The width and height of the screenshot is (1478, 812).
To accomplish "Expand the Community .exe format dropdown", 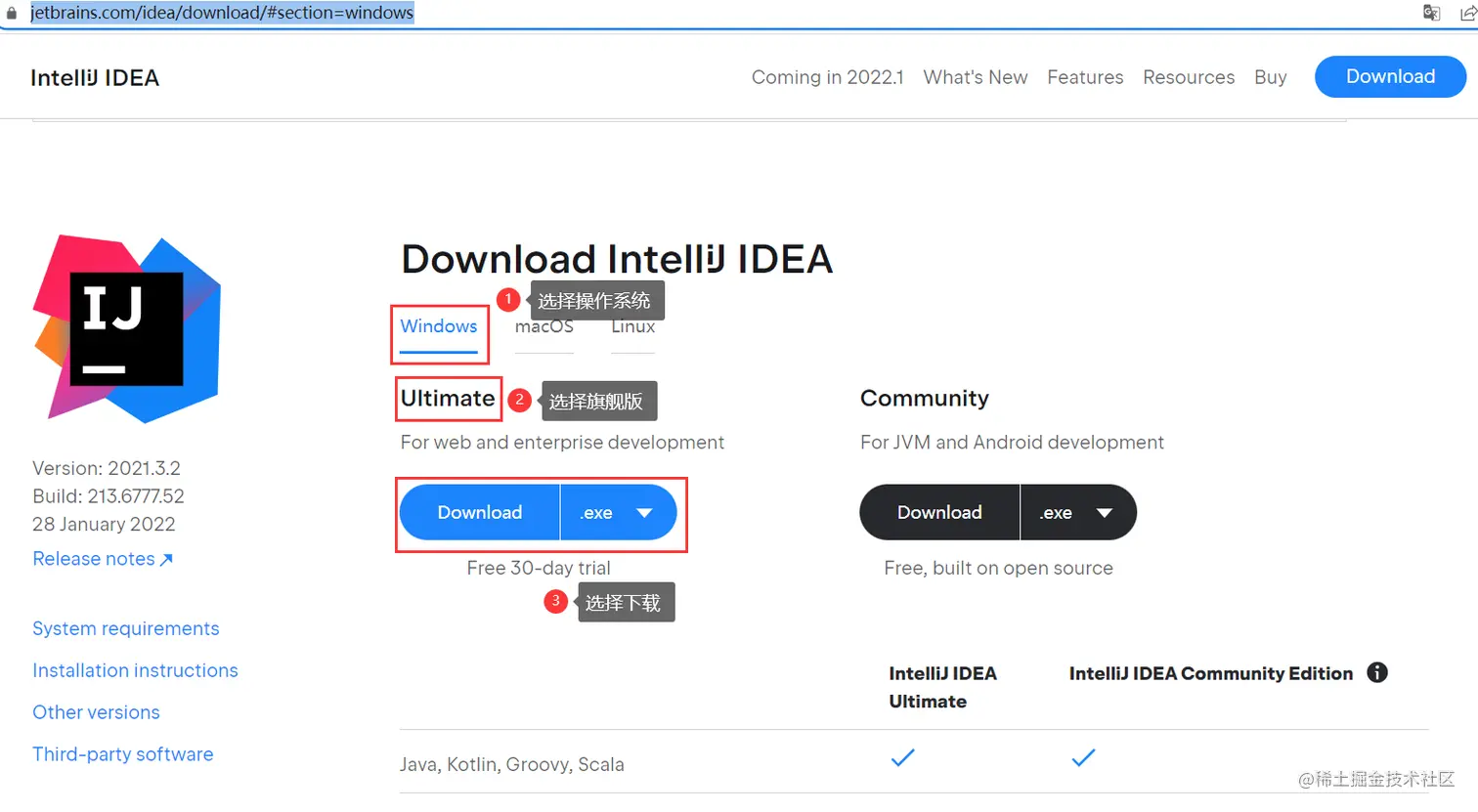I will tap(1078, 512).
